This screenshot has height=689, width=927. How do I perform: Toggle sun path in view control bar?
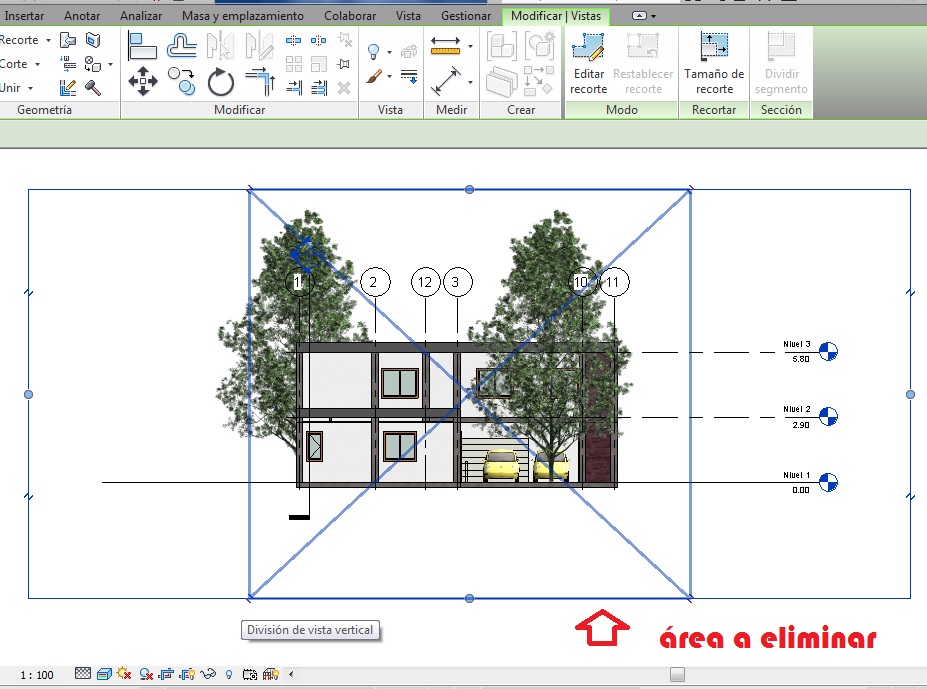pos(124,674)
